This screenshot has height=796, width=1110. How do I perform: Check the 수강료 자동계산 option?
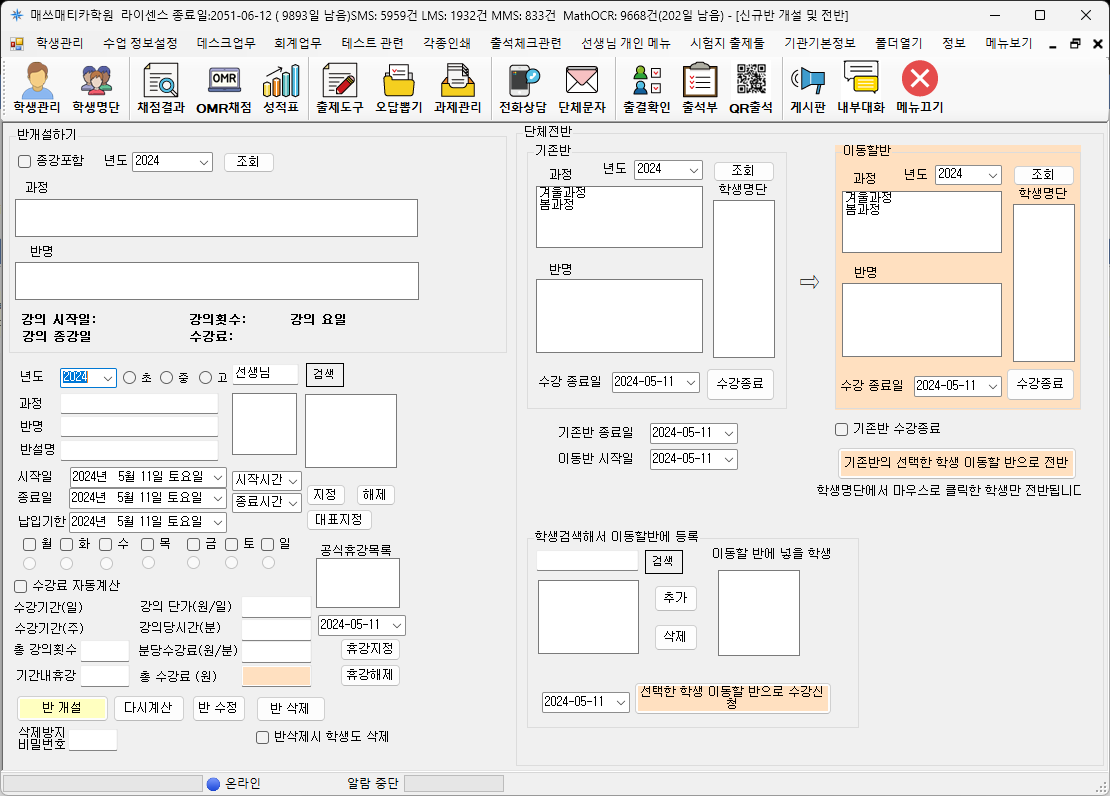tap(21, 586)
